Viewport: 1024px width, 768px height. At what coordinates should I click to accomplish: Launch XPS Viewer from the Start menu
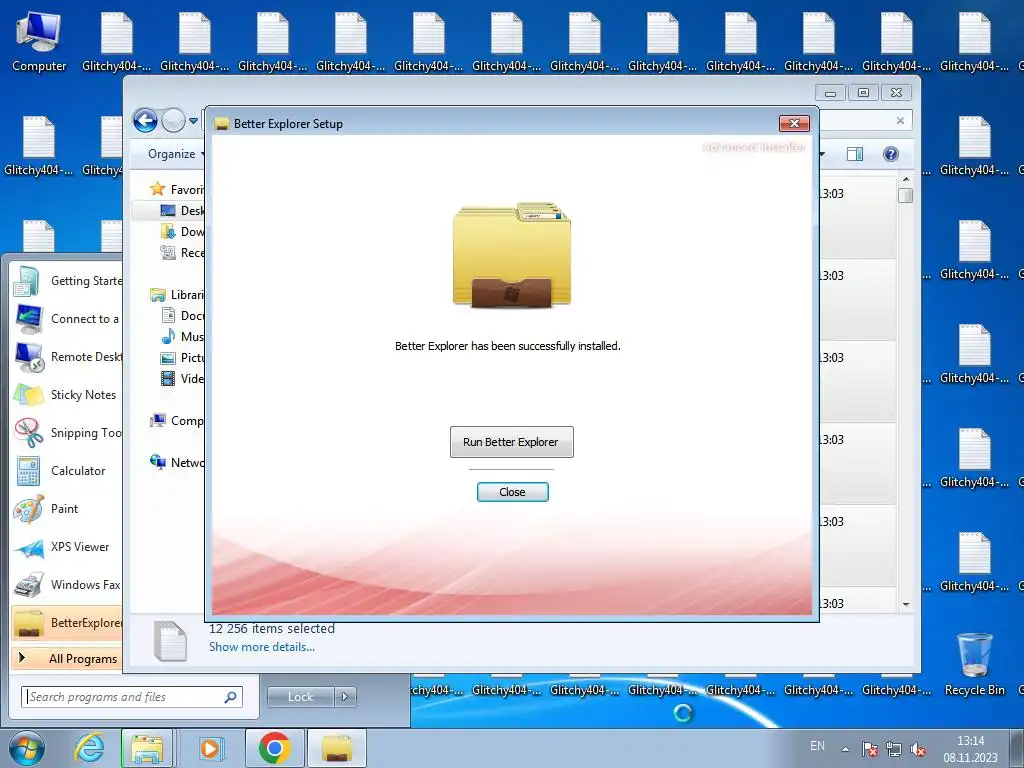click(x=67, y=547)
